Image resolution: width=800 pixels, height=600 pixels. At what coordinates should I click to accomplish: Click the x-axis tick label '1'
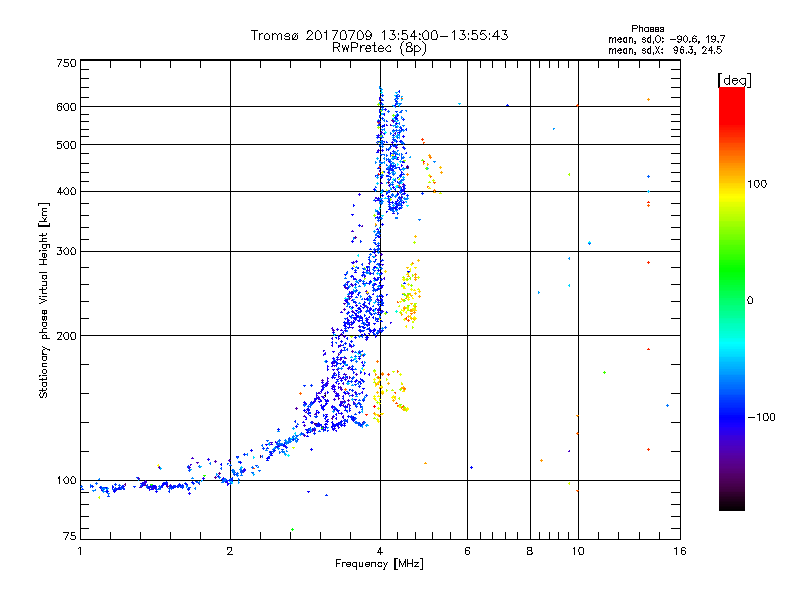click(80, 551)
